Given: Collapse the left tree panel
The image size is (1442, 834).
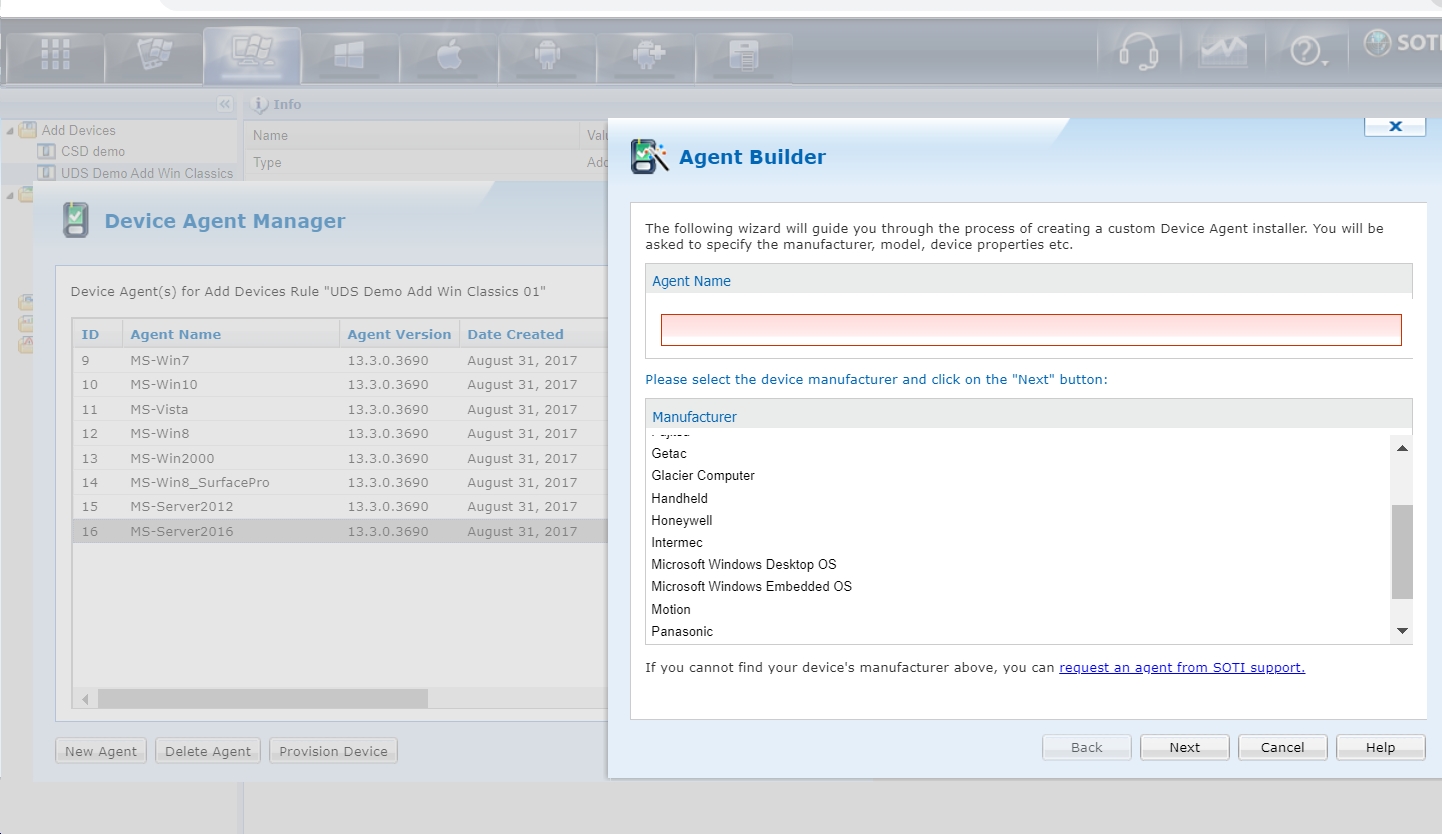Looking at the screenshot, I should click(x=225, y=104).
